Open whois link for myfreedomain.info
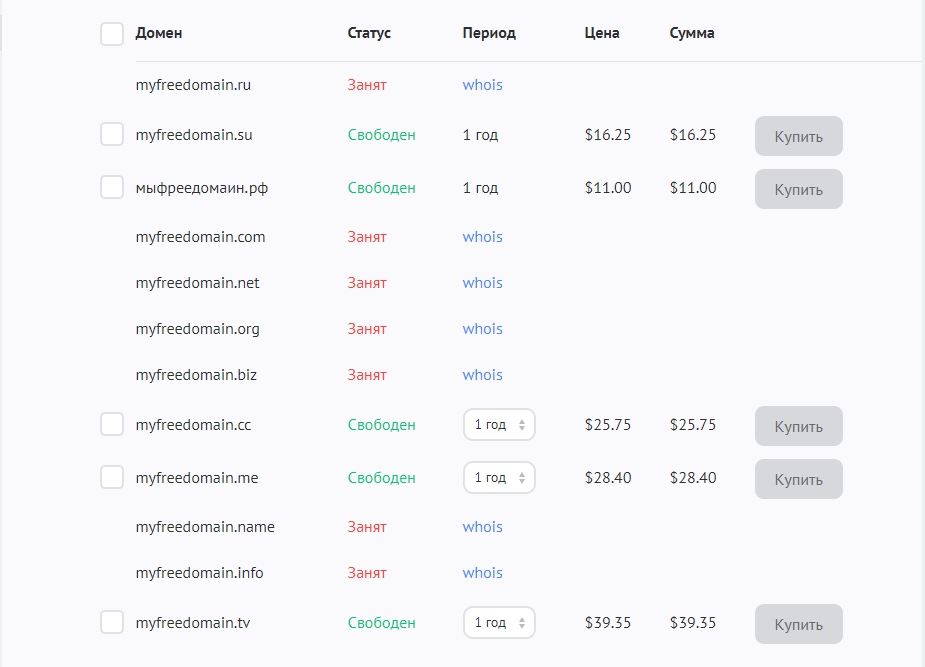 click(482, 573)
